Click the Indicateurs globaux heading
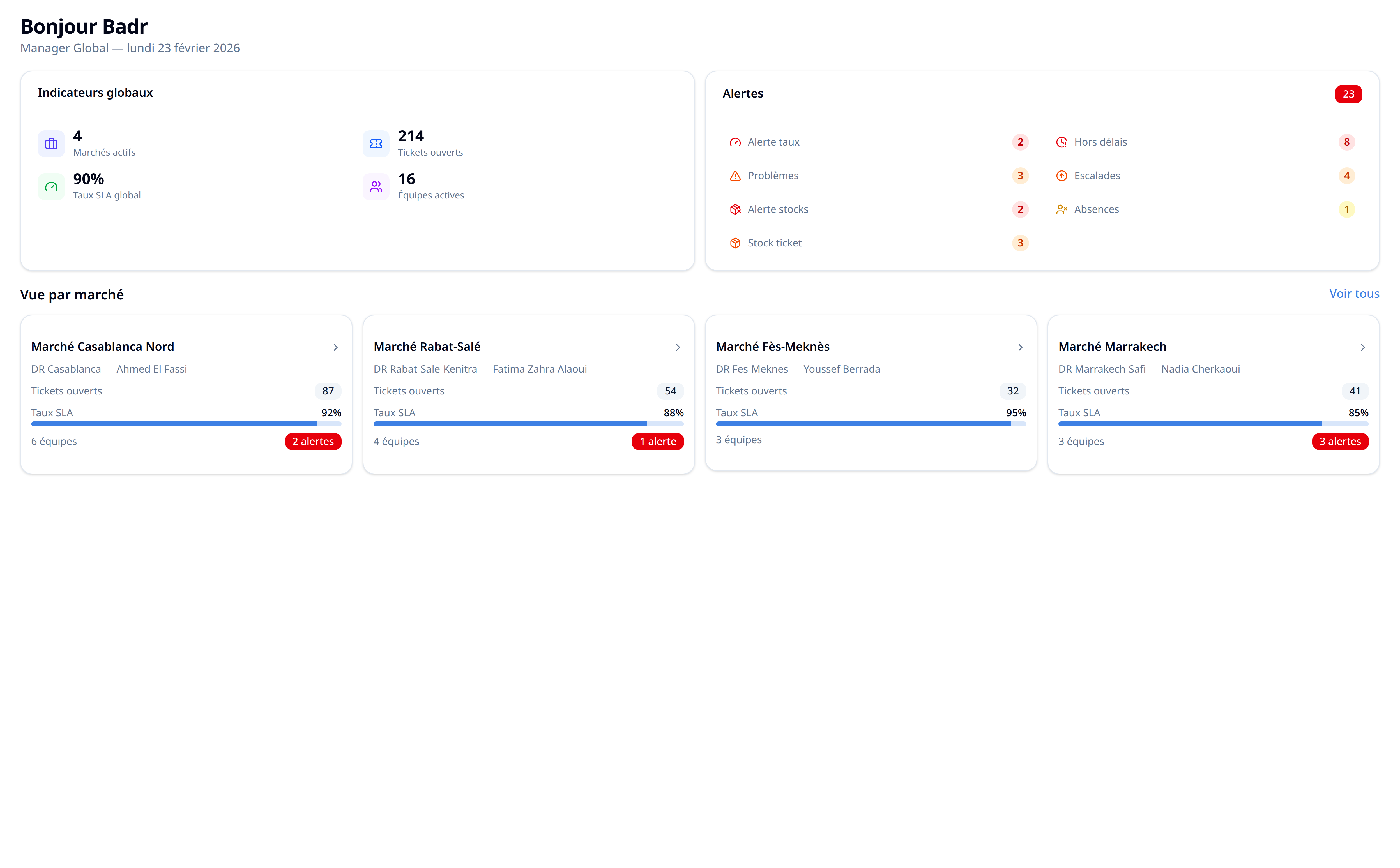 click(x=95, y=93)
